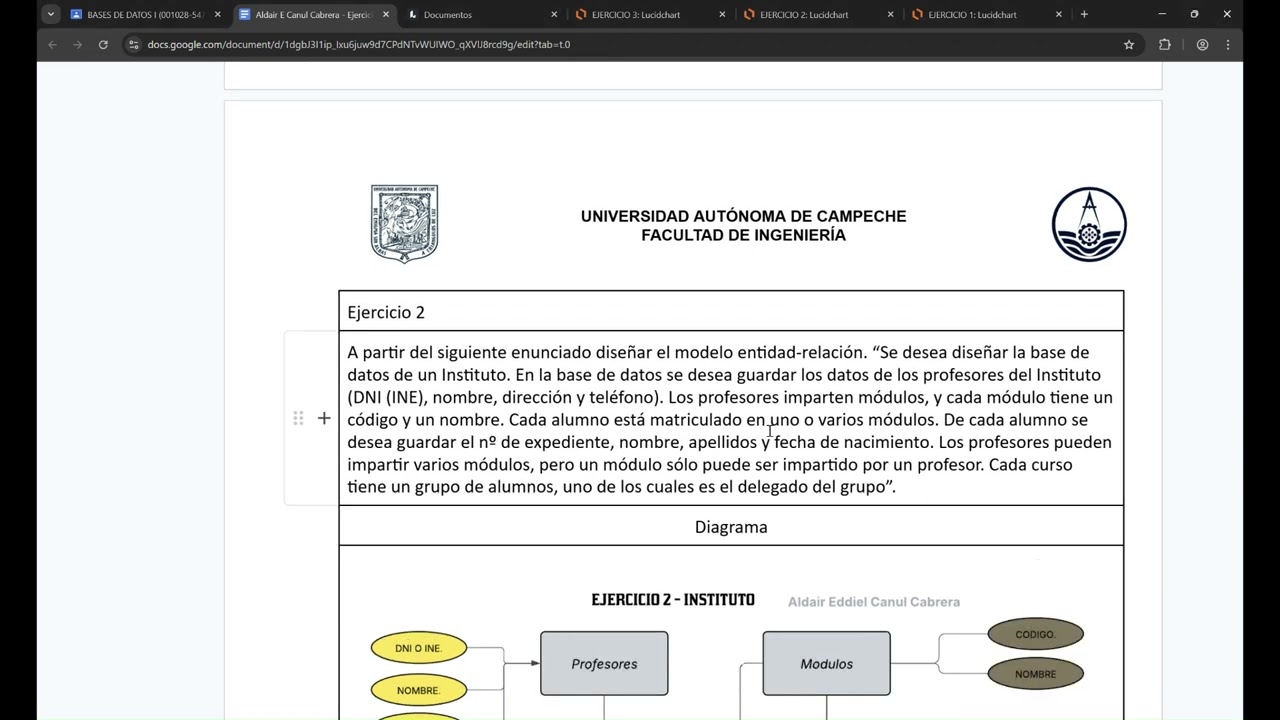The width and height of the screenshot is (1280, 720).
Task: Open the Chrome profile icon
Action: 1202,44
